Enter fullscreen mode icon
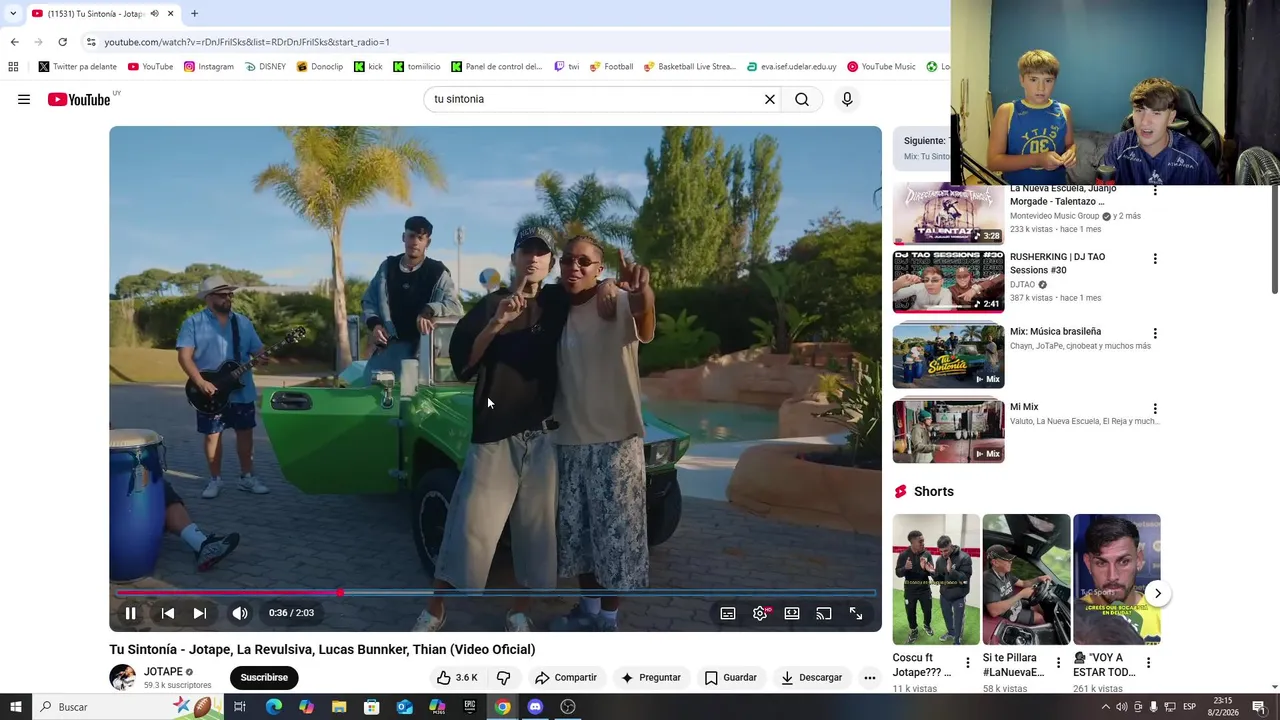The height and width of the screenshot is (720, 1280). pyautogui.click(x=856, y=613)
